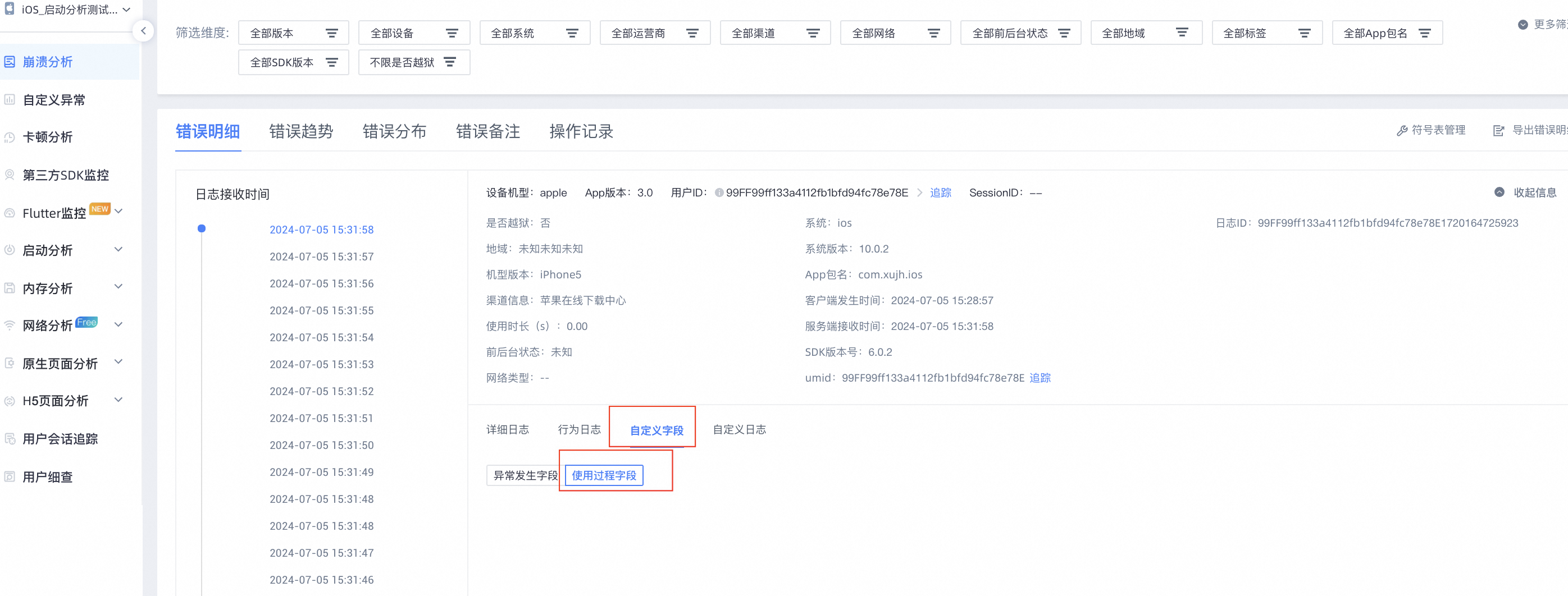The image size is (1568, 596).
Task: Select log entry 2024-07-05 15:31:57
Action: coord(321,256)
